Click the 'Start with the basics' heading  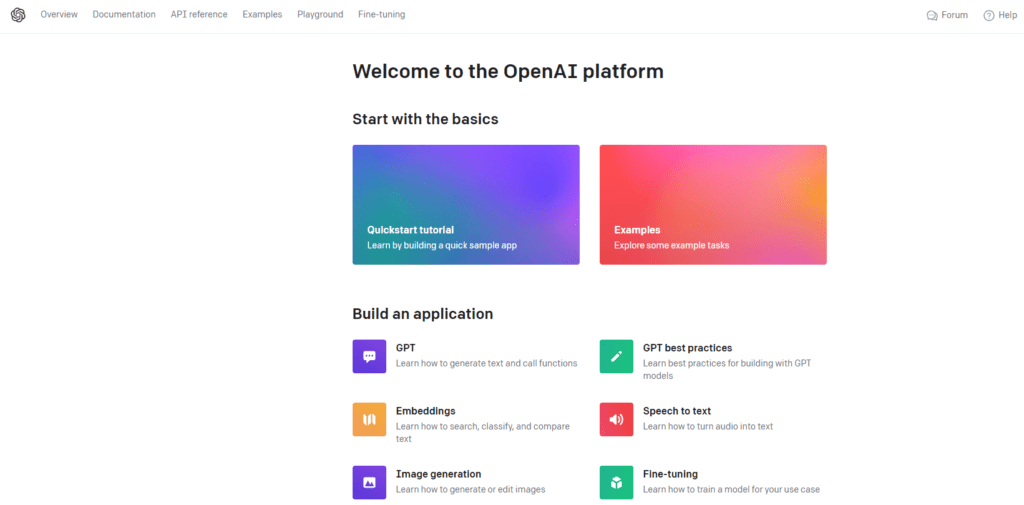pos(426,119)
